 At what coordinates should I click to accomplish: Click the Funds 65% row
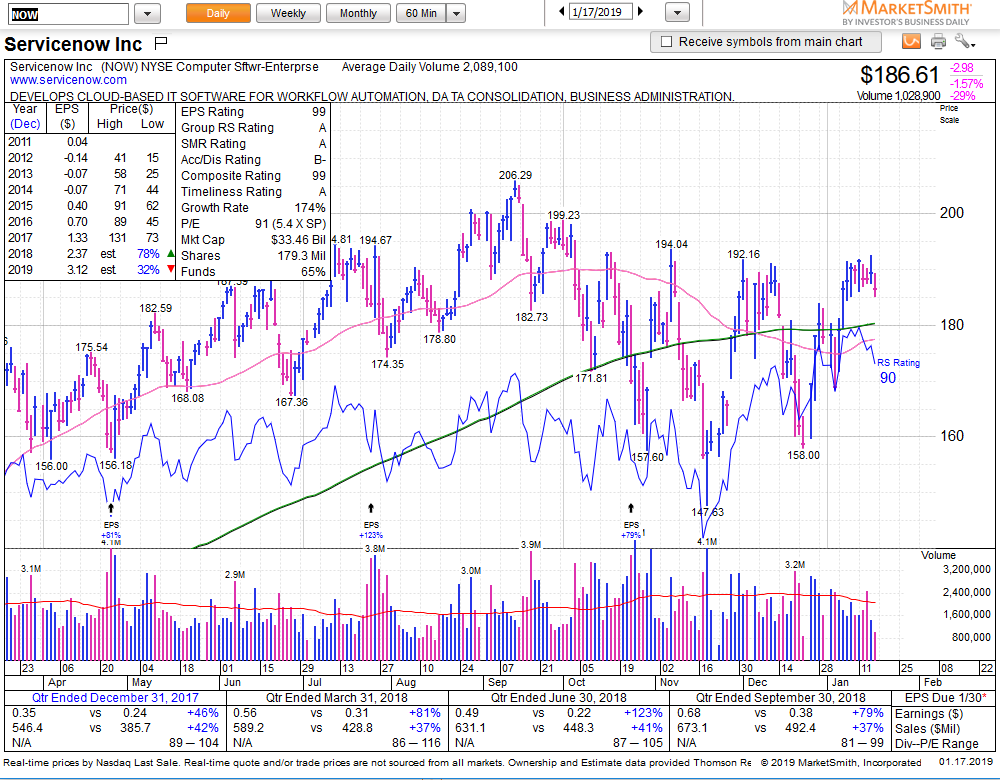[x=253, y=272]
